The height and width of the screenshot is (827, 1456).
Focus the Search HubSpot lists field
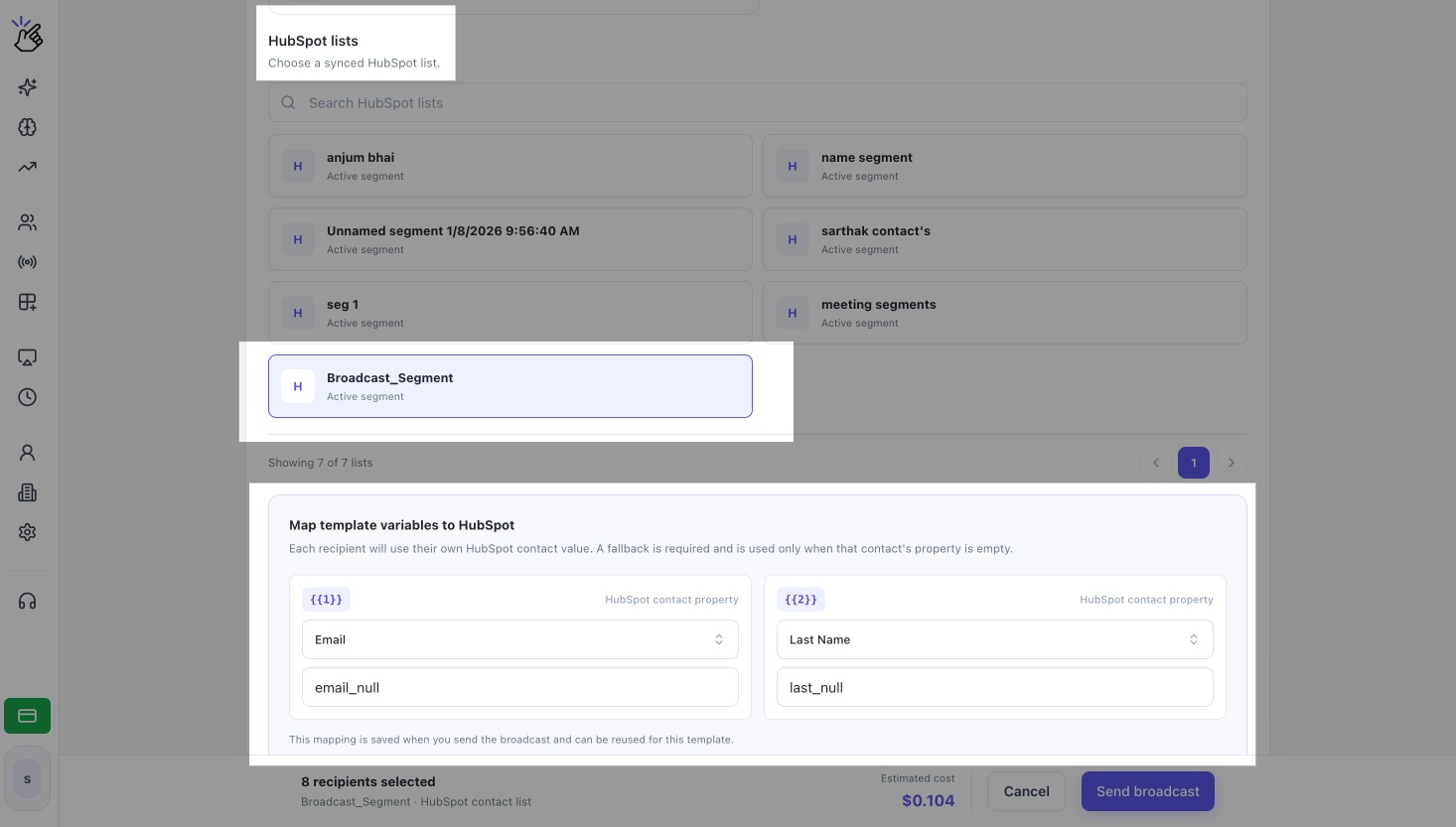point(758,102)
